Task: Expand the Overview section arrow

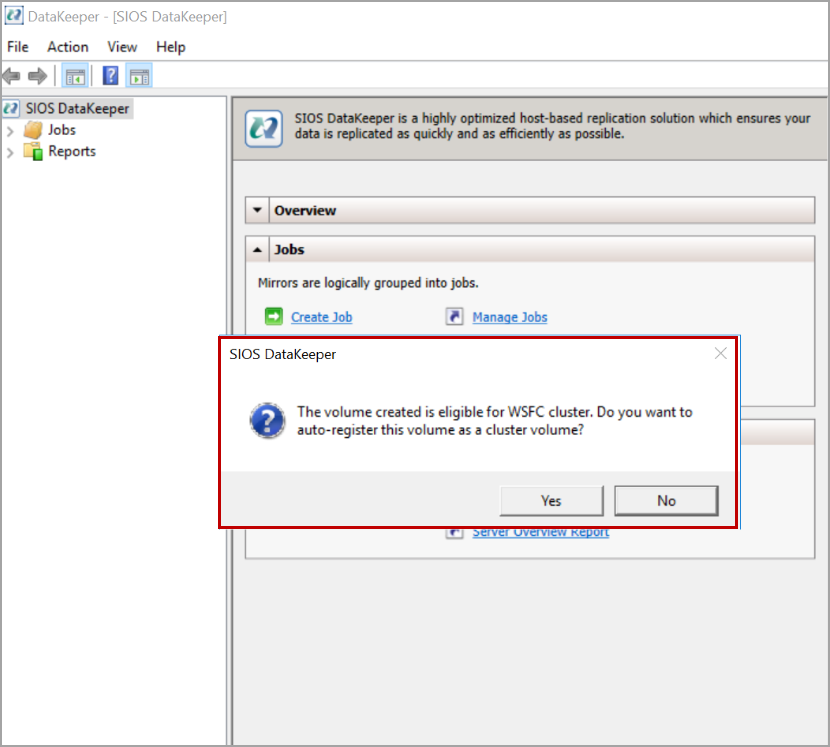Action: click(x=257, y=210)
